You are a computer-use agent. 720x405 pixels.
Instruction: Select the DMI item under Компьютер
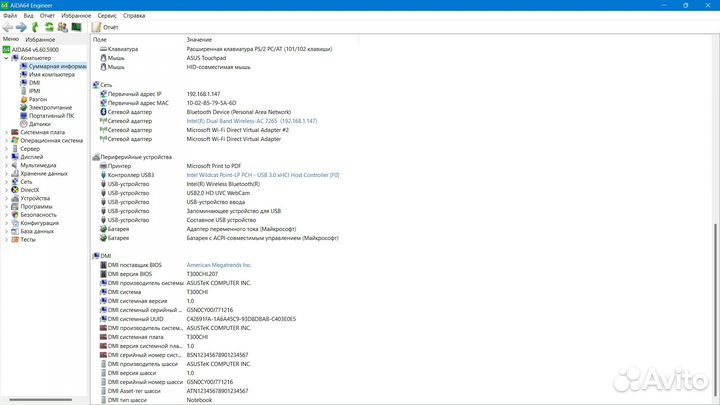click(34, 83)
